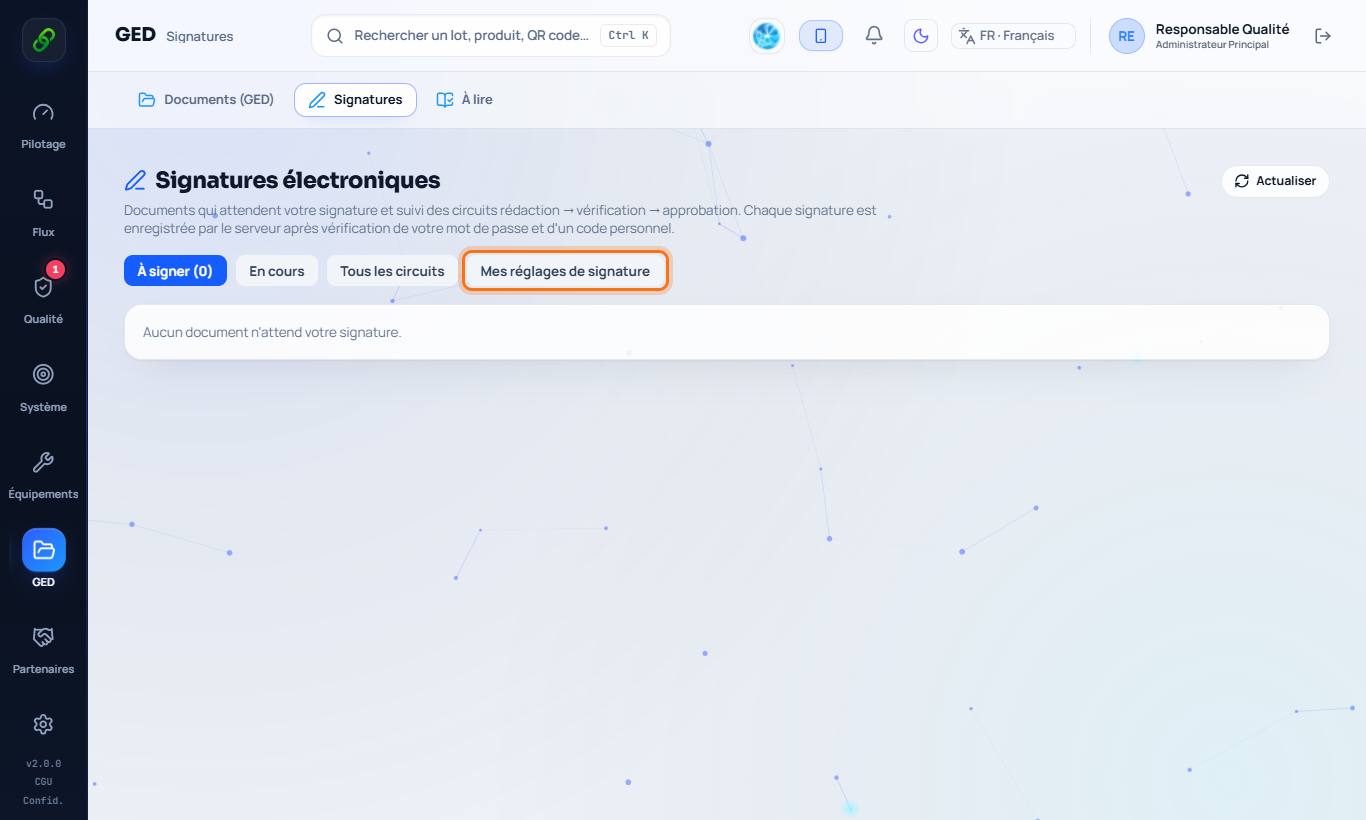Open the Flux workflow section
The width and height of the screenshot is (1366, 820).
tap(43, 212)
